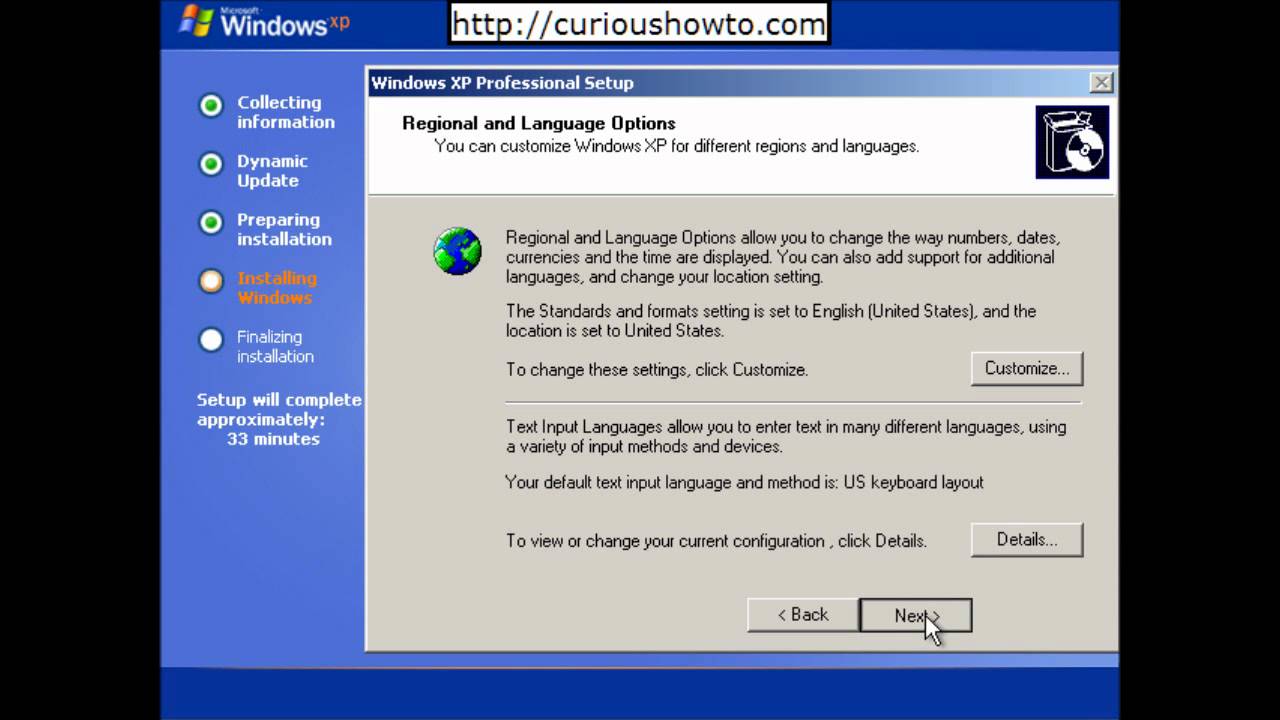Click the '33 minutes' remaining time text

[x=273, y=439]
